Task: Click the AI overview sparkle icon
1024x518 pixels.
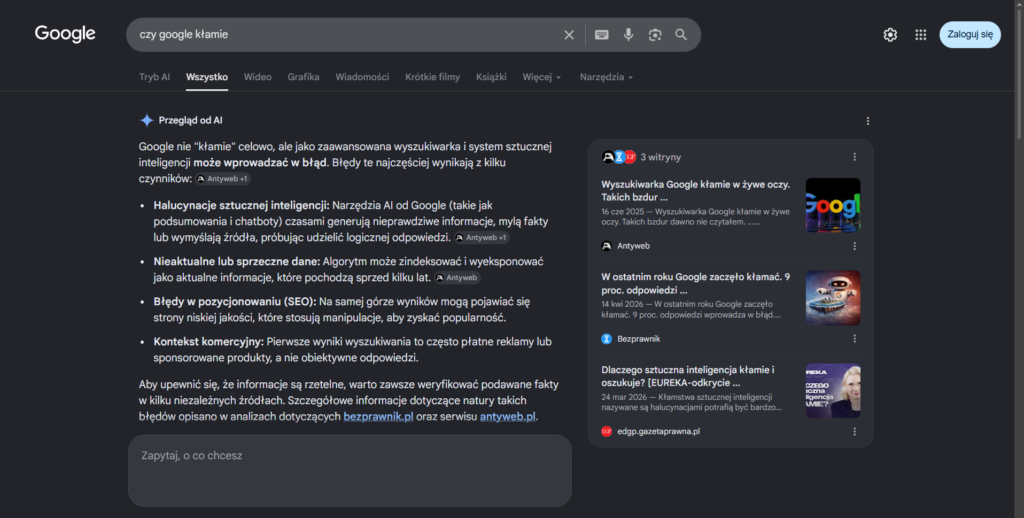Action: (146, 120)
